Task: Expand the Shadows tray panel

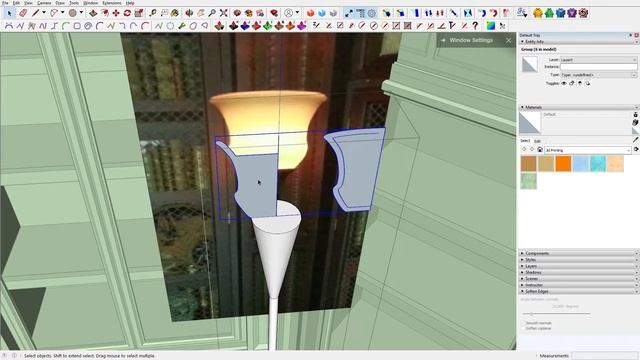Action: tap(578, 272)
